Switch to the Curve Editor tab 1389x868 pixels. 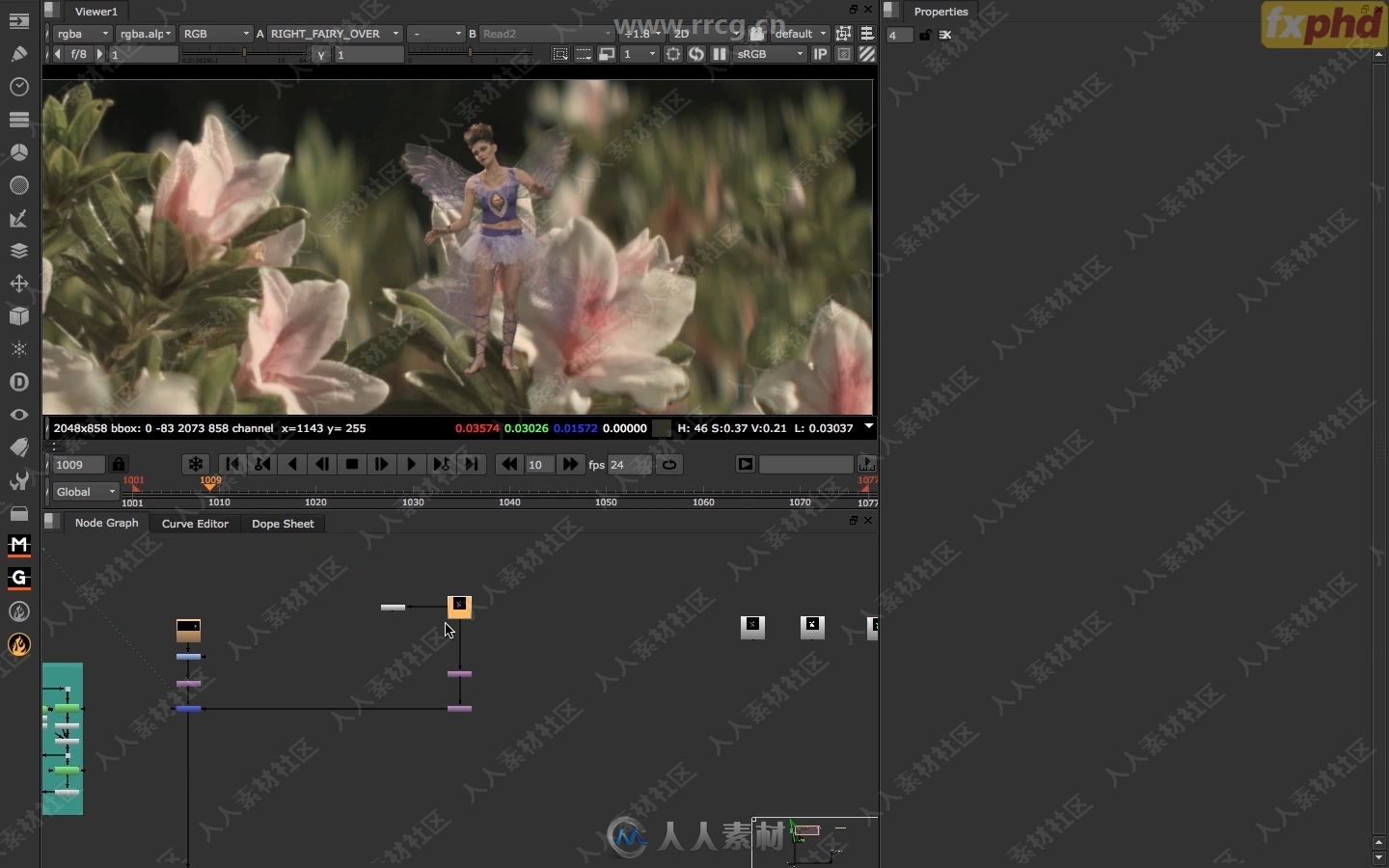point(195,524)
